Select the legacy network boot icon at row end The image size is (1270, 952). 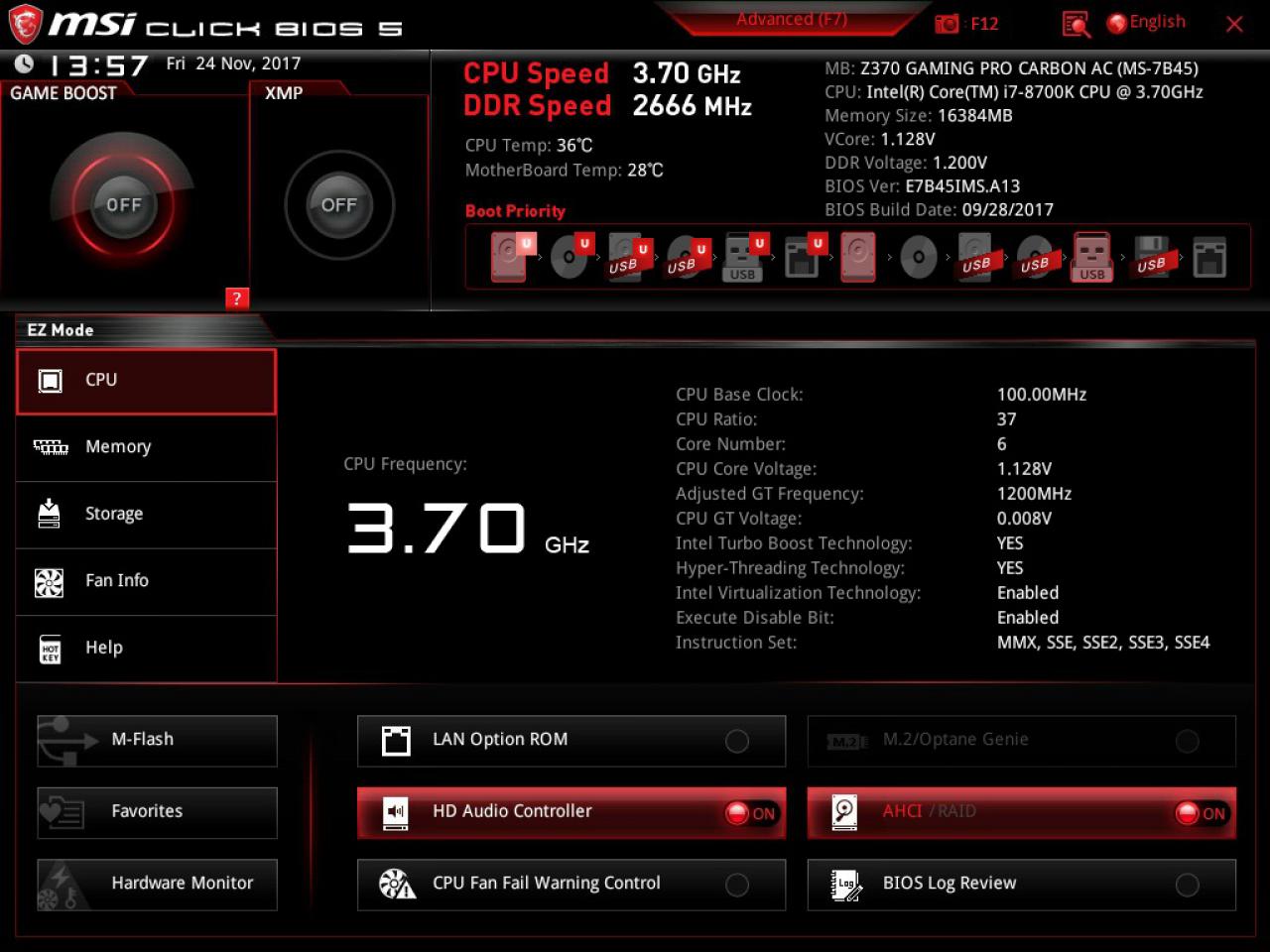(1209, 257)
